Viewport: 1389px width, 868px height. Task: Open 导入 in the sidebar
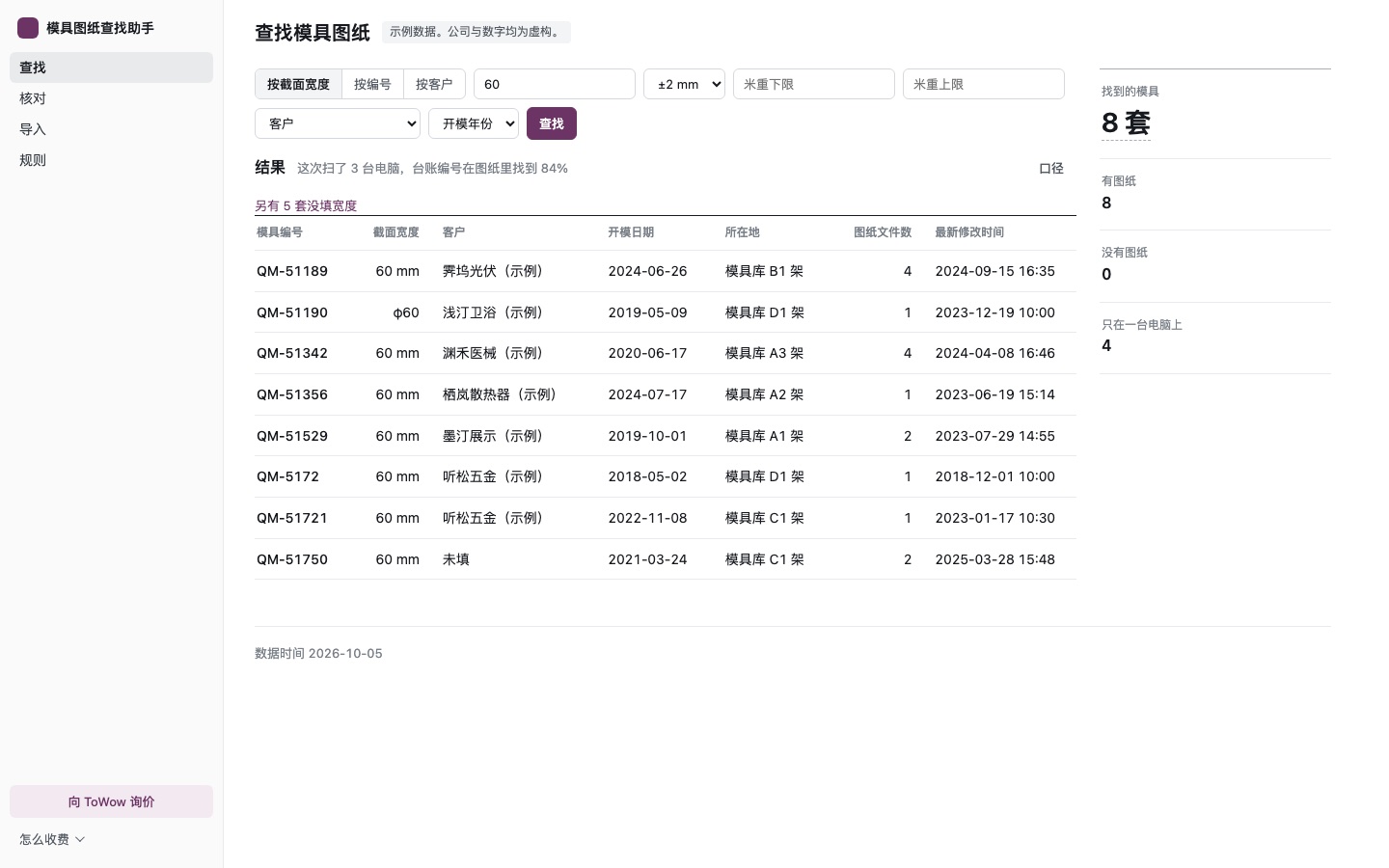[x=111, y=129]
